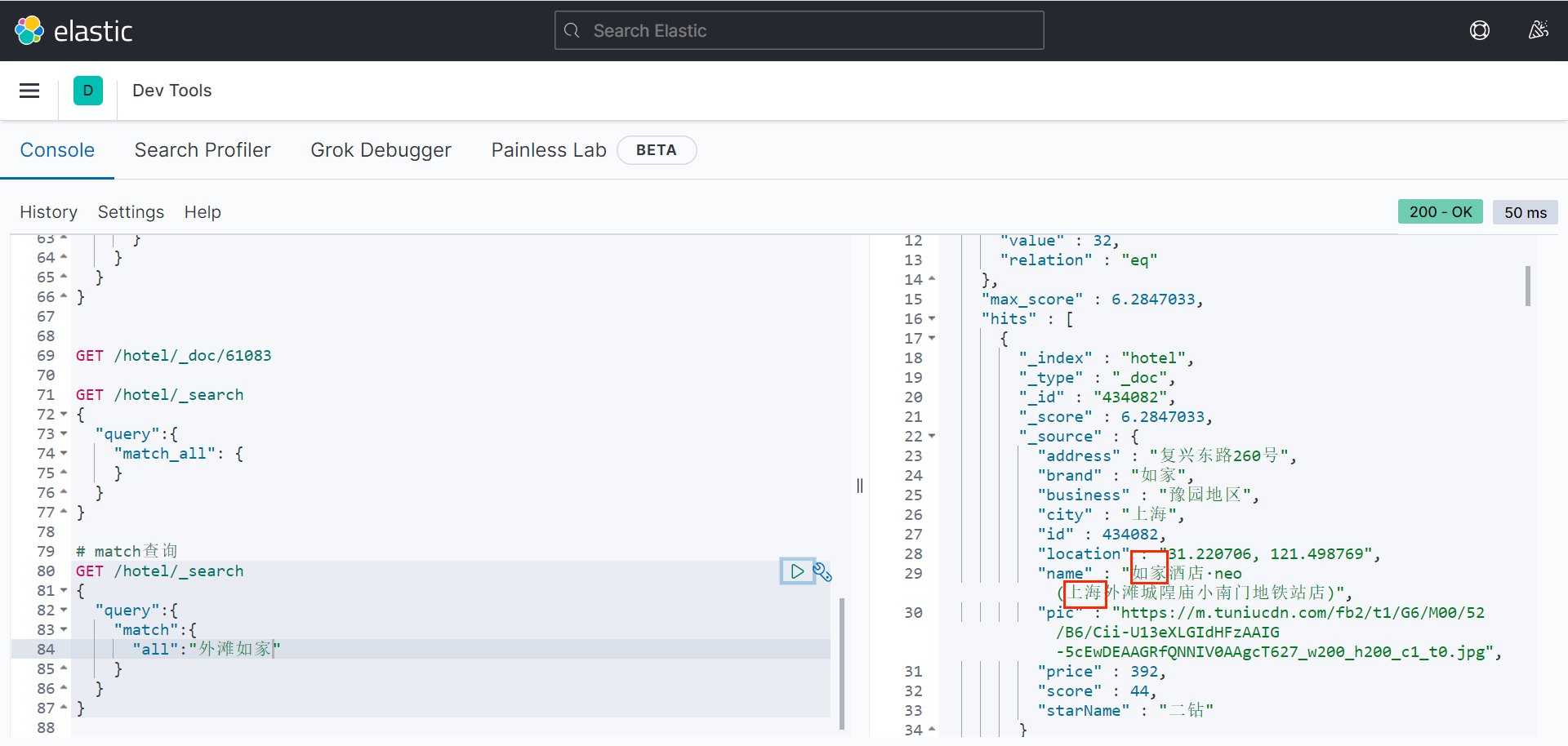Screen dimensions: 1568x746
Task: Grab the output pane vertical scrollbar
Action: [1528, 286]
